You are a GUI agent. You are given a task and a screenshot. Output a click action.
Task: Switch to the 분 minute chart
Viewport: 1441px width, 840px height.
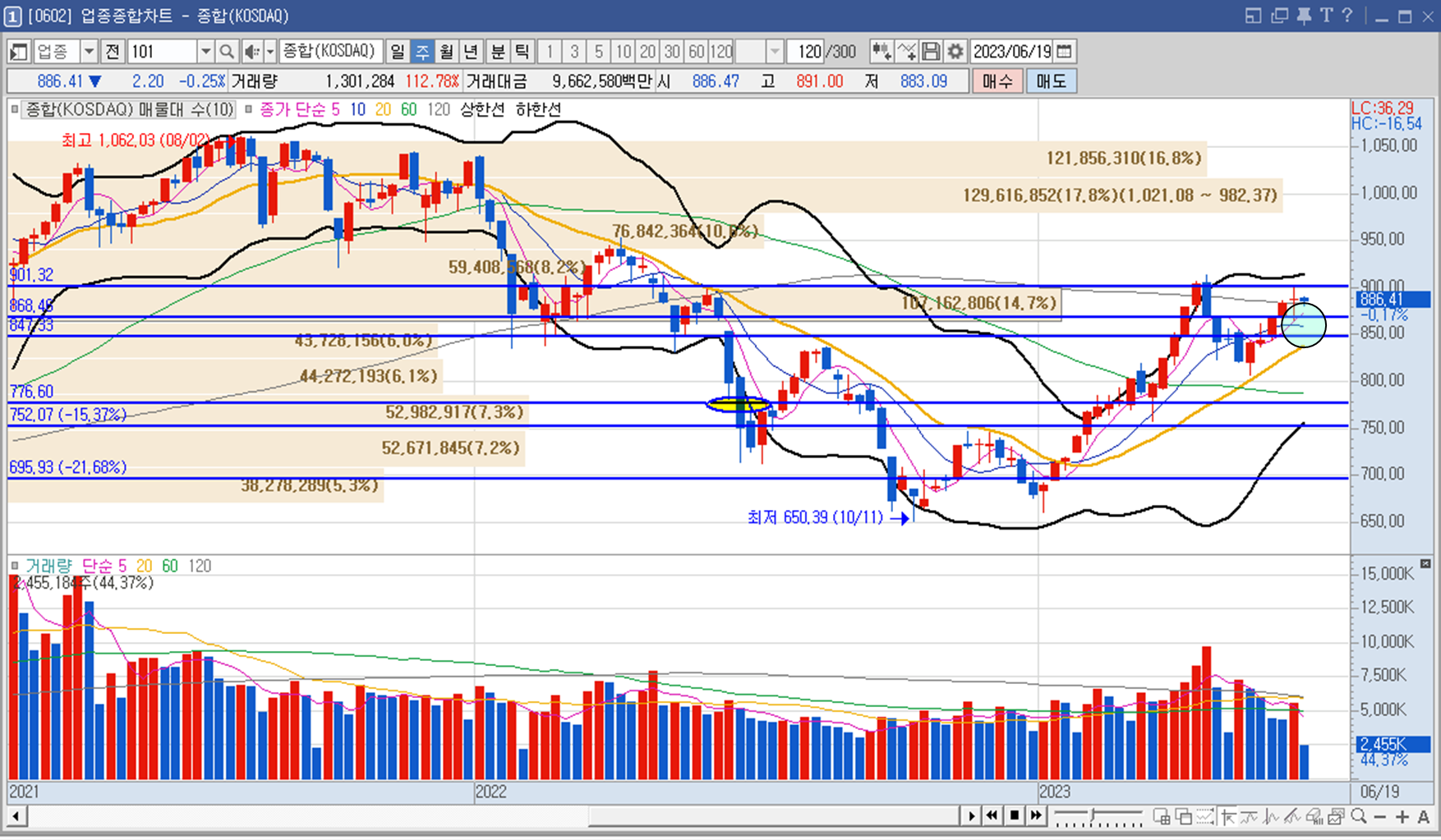pyautogui.click(x=498, y=52)
